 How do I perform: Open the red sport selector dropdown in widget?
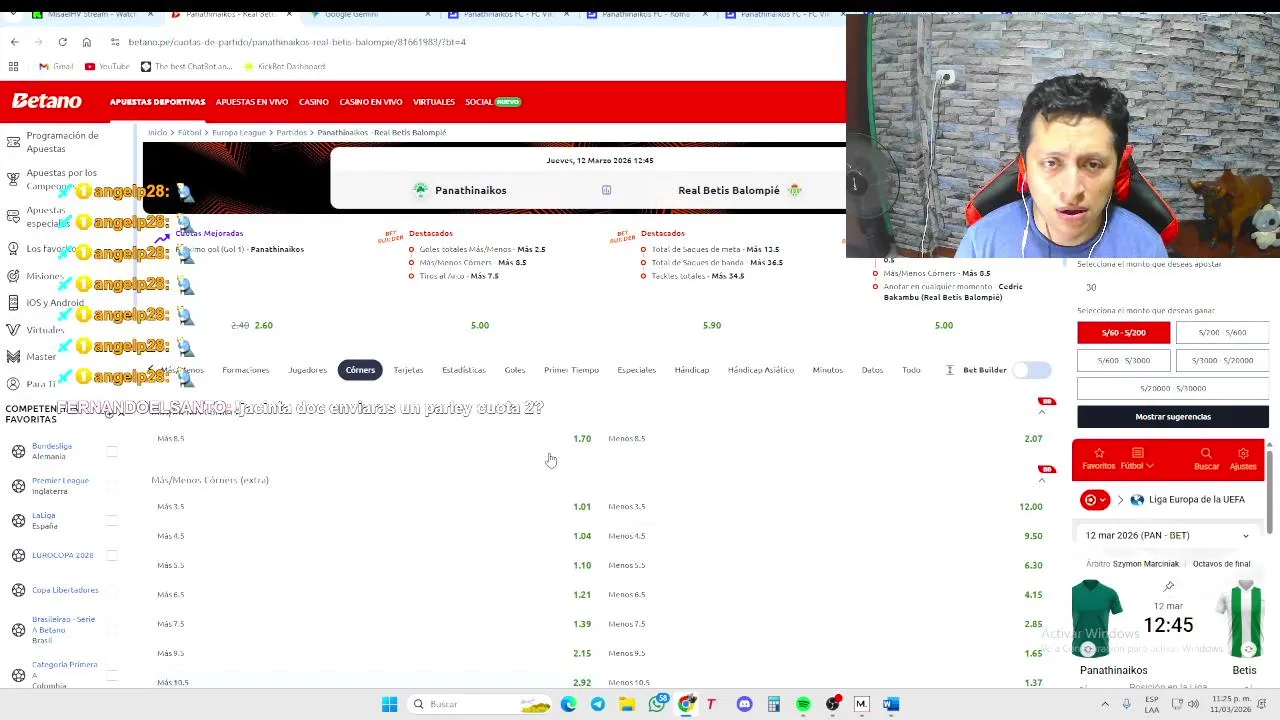click(1095, 499)
